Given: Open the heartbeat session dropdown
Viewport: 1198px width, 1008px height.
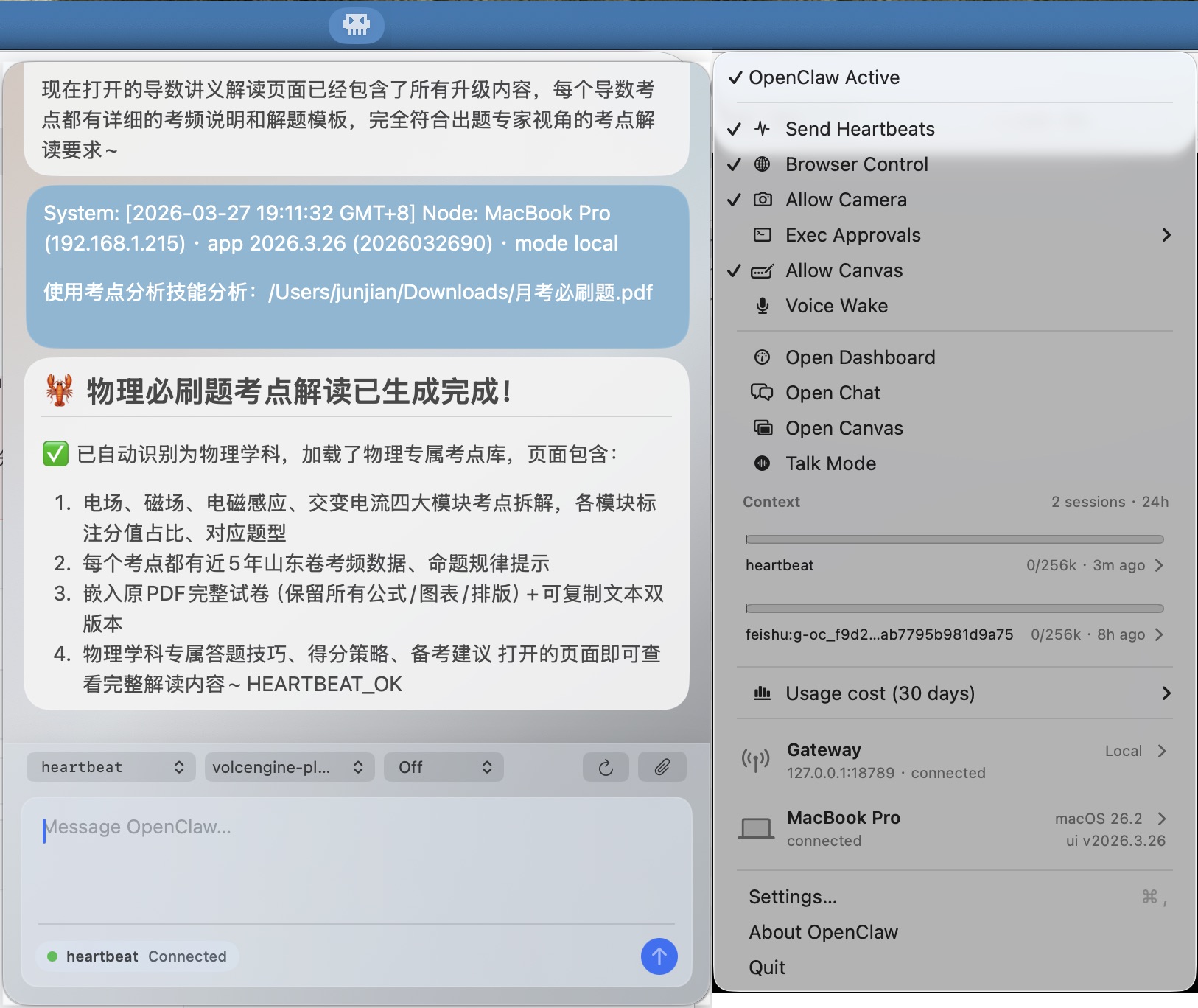Looking at the screenshot, I should pyautogui.click(x=111, y=767).
